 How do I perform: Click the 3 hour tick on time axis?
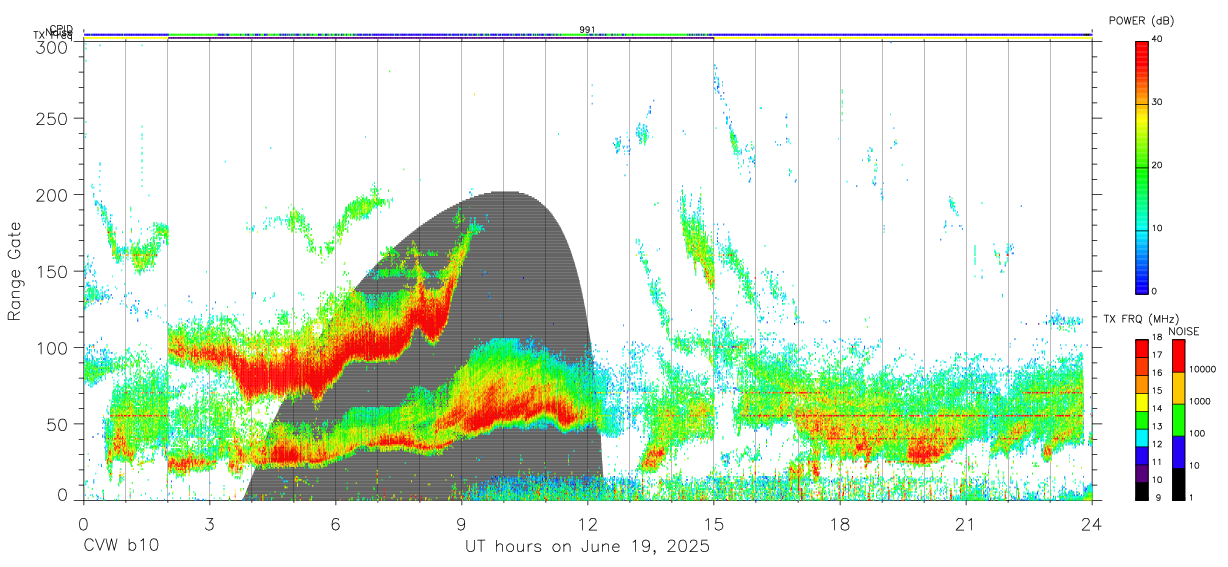(x=208, y=524)
